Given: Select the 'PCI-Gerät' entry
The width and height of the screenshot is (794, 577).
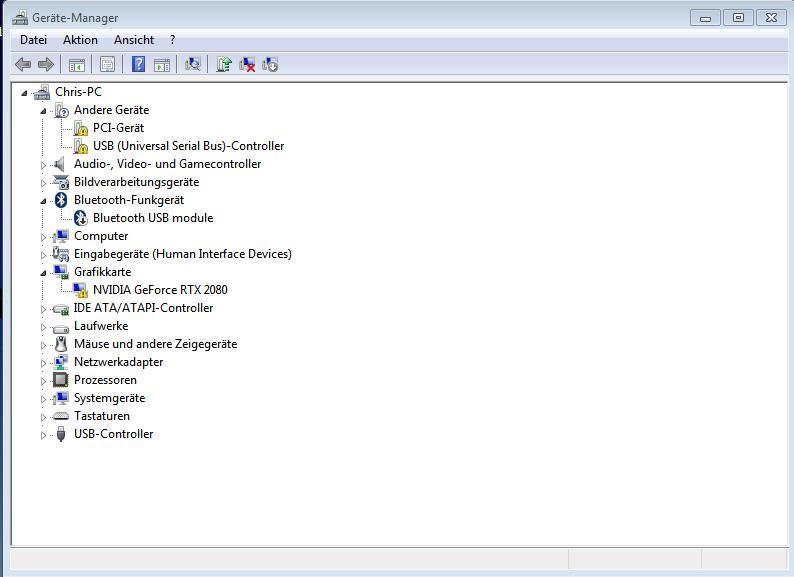Looking at the screenshot, I should click(x=118, y=128).
